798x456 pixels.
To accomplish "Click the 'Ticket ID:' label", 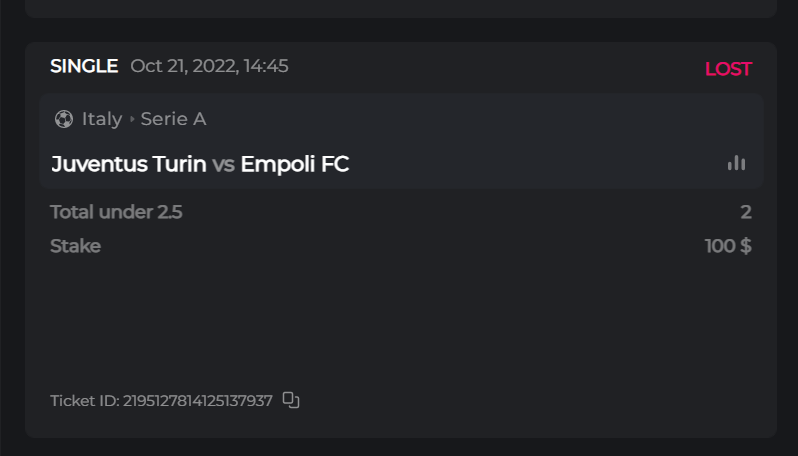I will (x=84, y=401).
